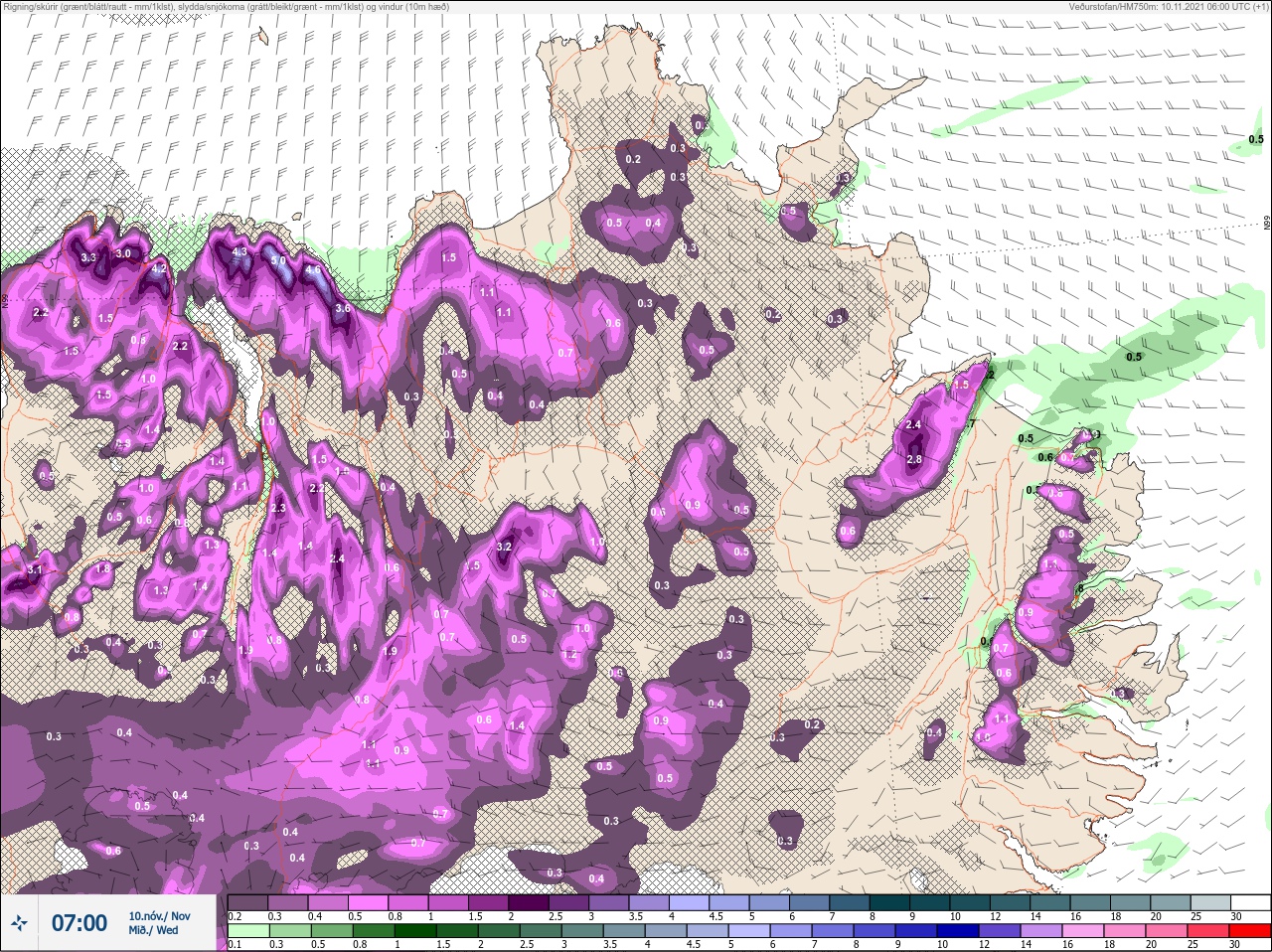The width and height of the screenshot is (1272, 952).
Task: Select the 0.2 mauve swatch in the upper legend row
Action: click(248, 903)
